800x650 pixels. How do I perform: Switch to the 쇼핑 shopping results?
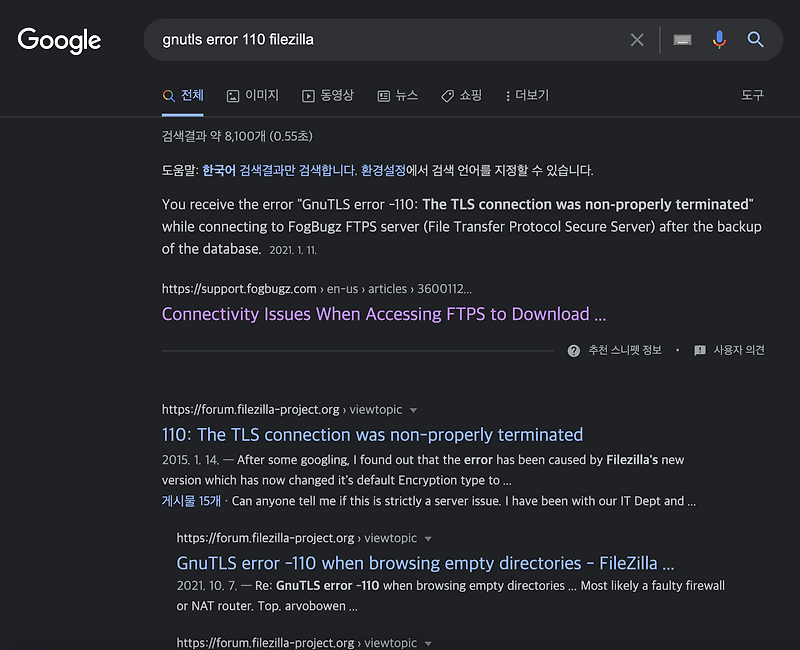pyautogui.click(x=463, y=95)
